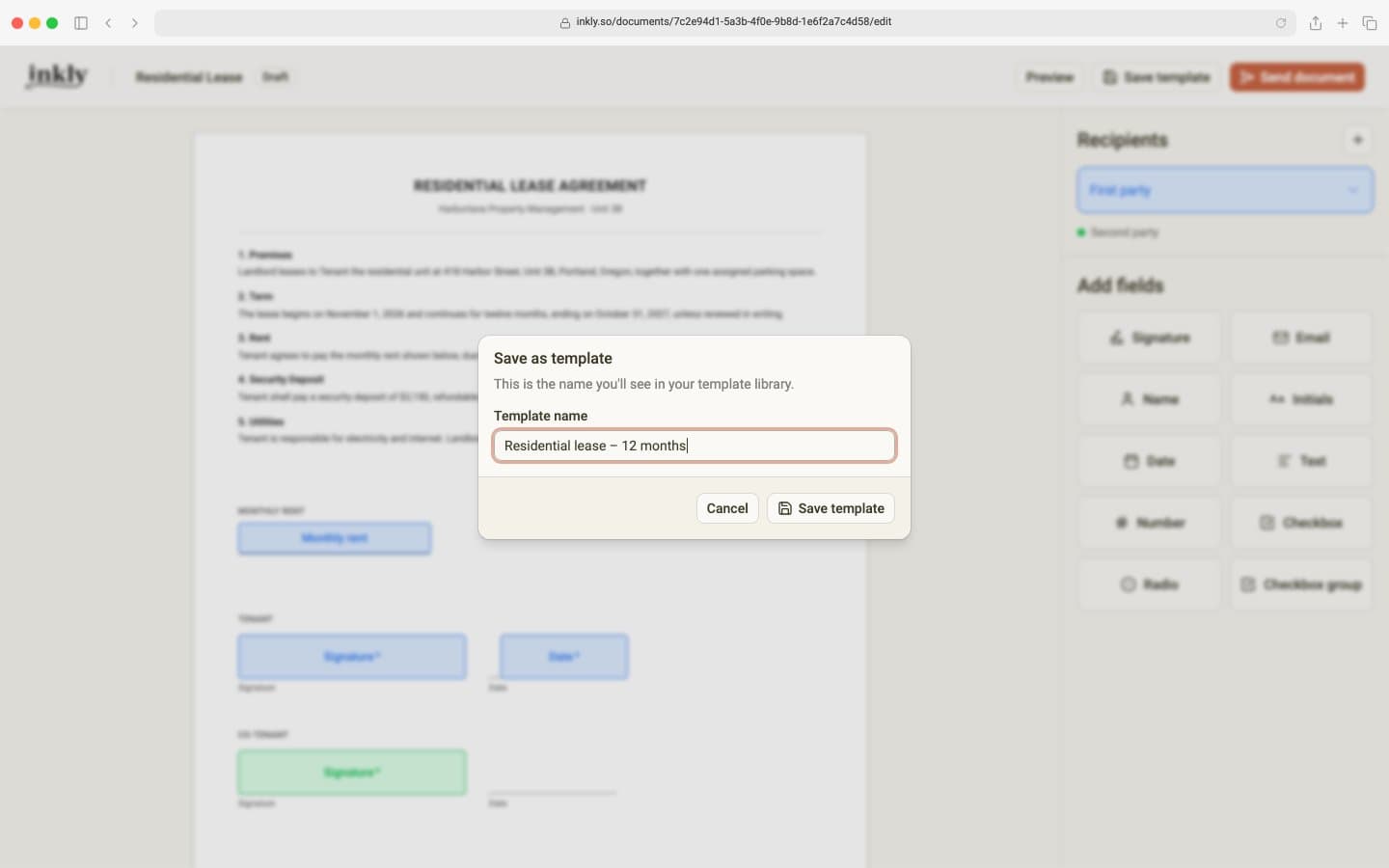This screenshot has height=868, width=1389.
Task: Click the orange Send document button
Action: pos(1297,77)
